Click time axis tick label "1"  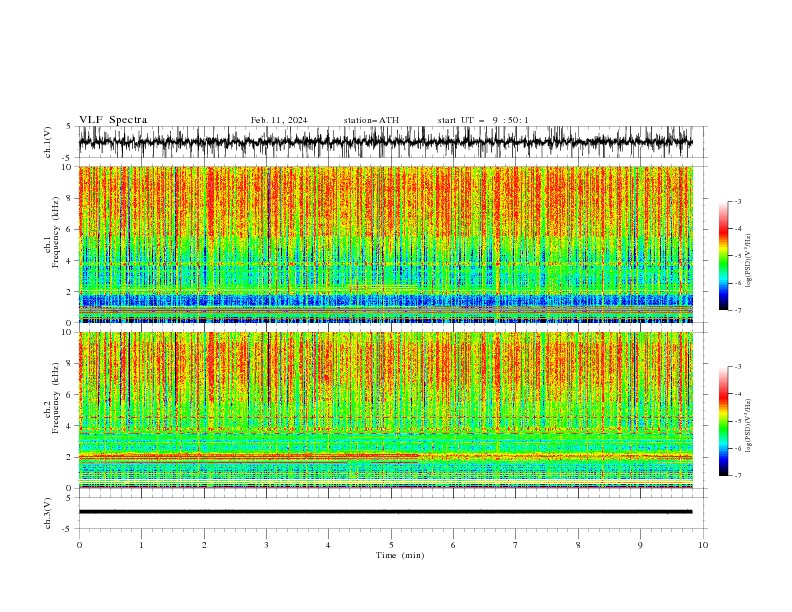point(141,545)
